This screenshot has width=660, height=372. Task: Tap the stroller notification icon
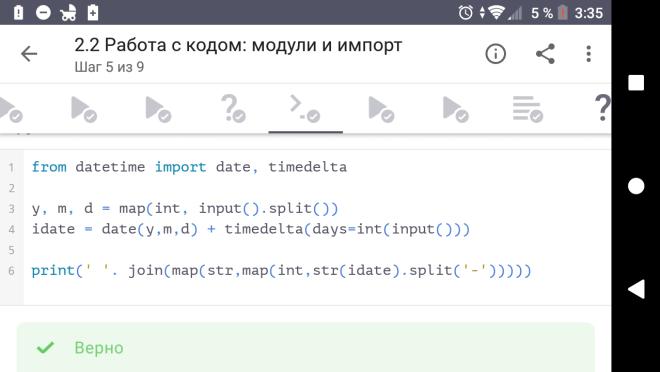coord(68,13)
